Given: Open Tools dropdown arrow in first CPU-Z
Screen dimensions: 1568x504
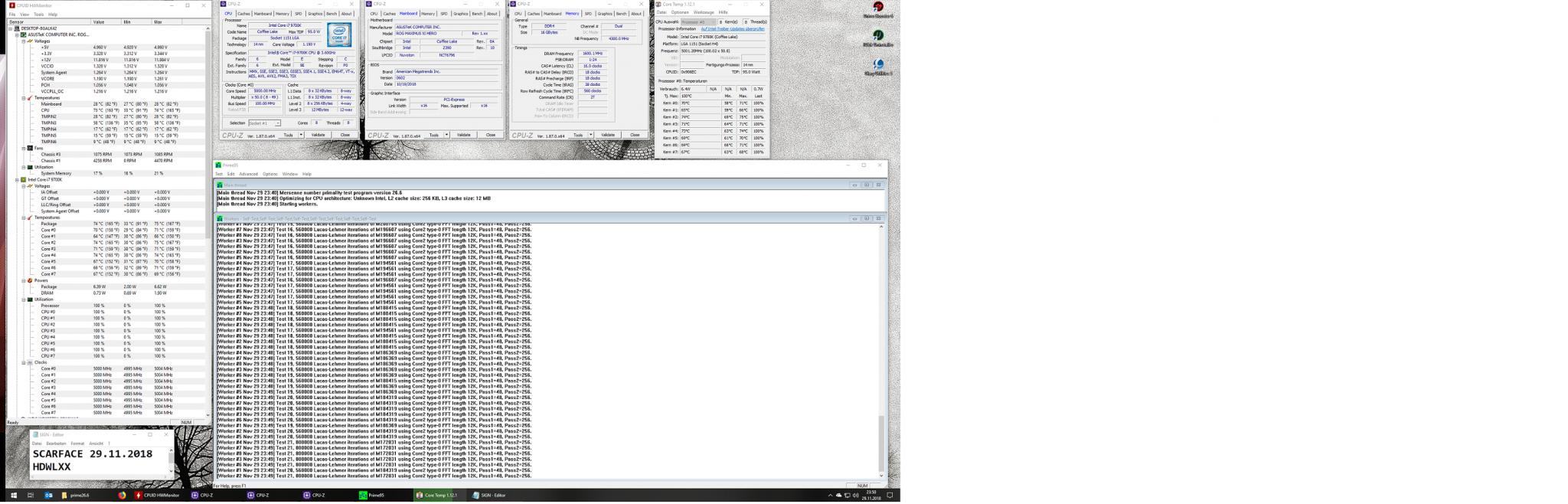Looking at the screenshot, I should pos(301,135).
